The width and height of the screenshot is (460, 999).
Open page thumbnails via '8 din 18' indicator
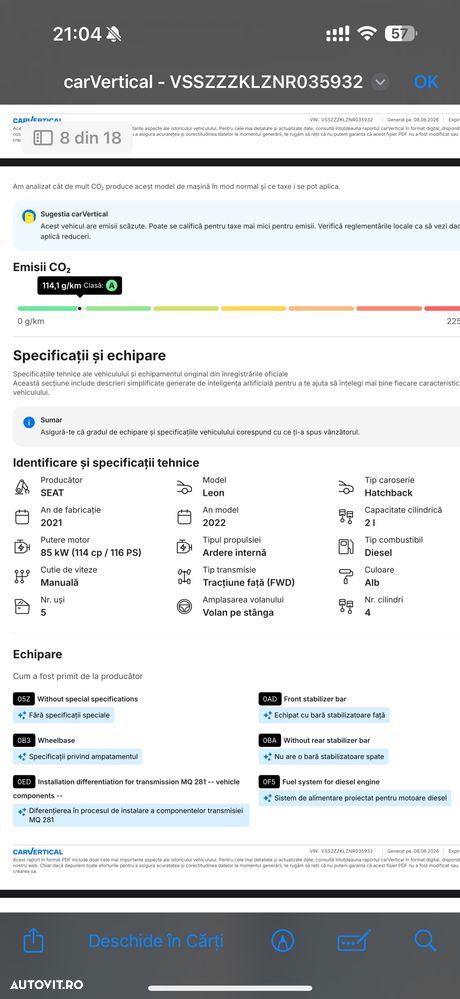[77, 138]
